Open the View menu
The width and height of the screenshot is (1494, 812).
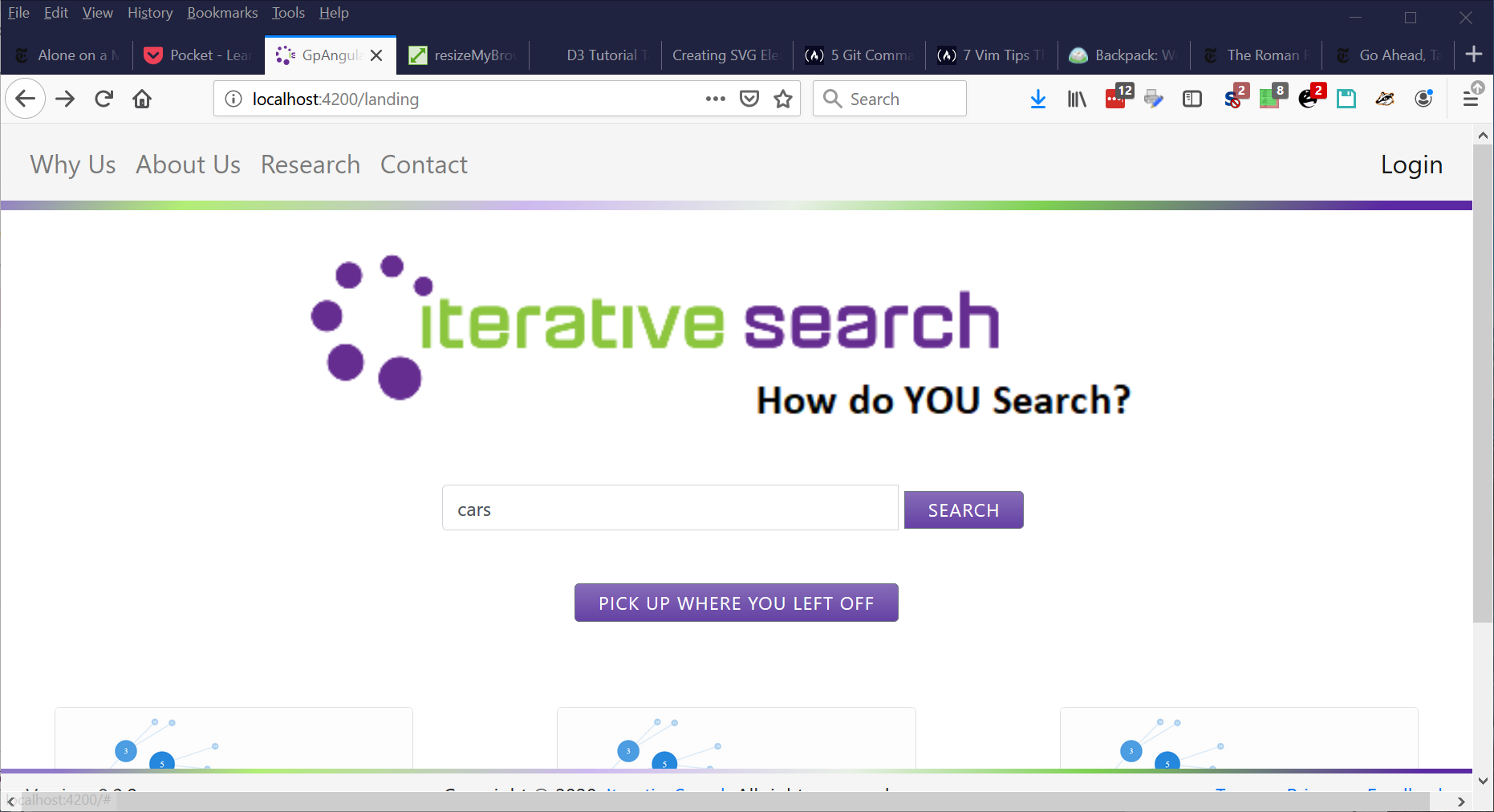[x=97, y=13]
